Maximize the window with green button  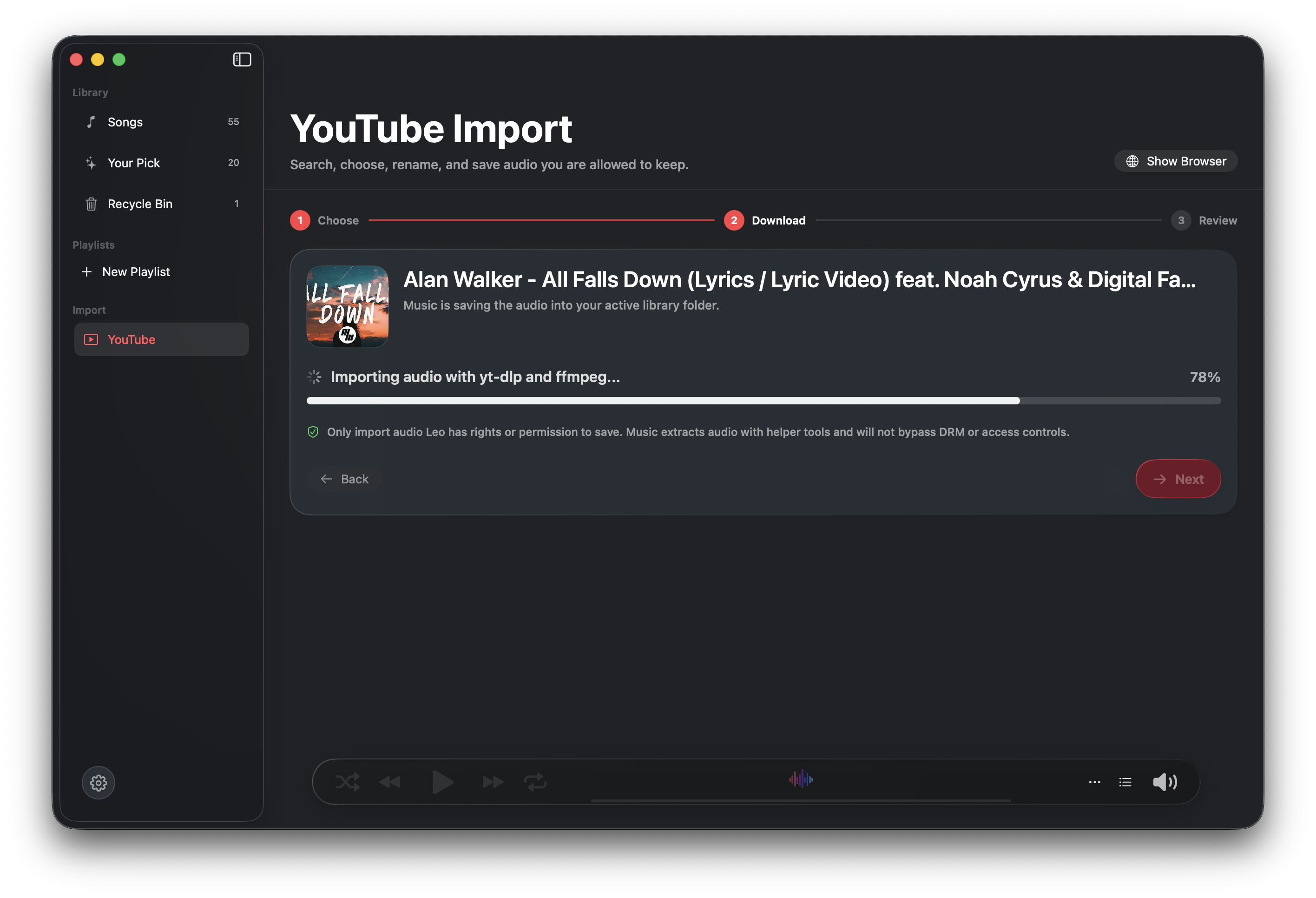(119, 59)
